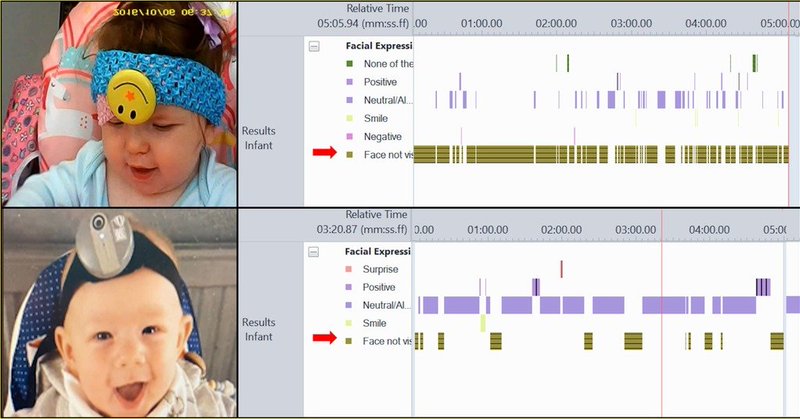The height and width of the screenshot is (419, 800).
Task: Select the Positive row in the top panel
Action: pos(380,82)
